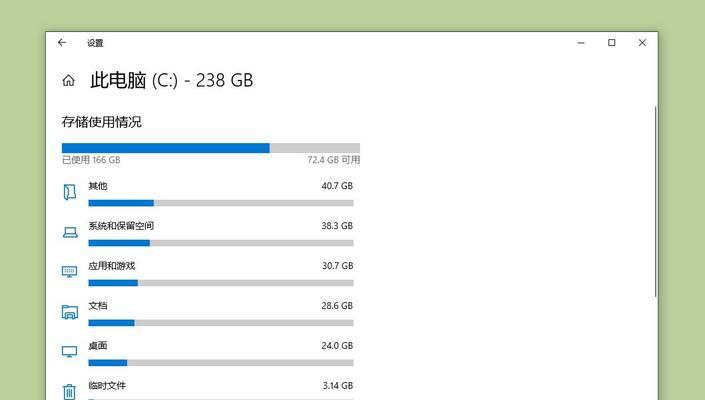The image size is (705, 400).
Task: Click the 30.7 GB size label
Action: pyautogui.click(x=337, y=266)
